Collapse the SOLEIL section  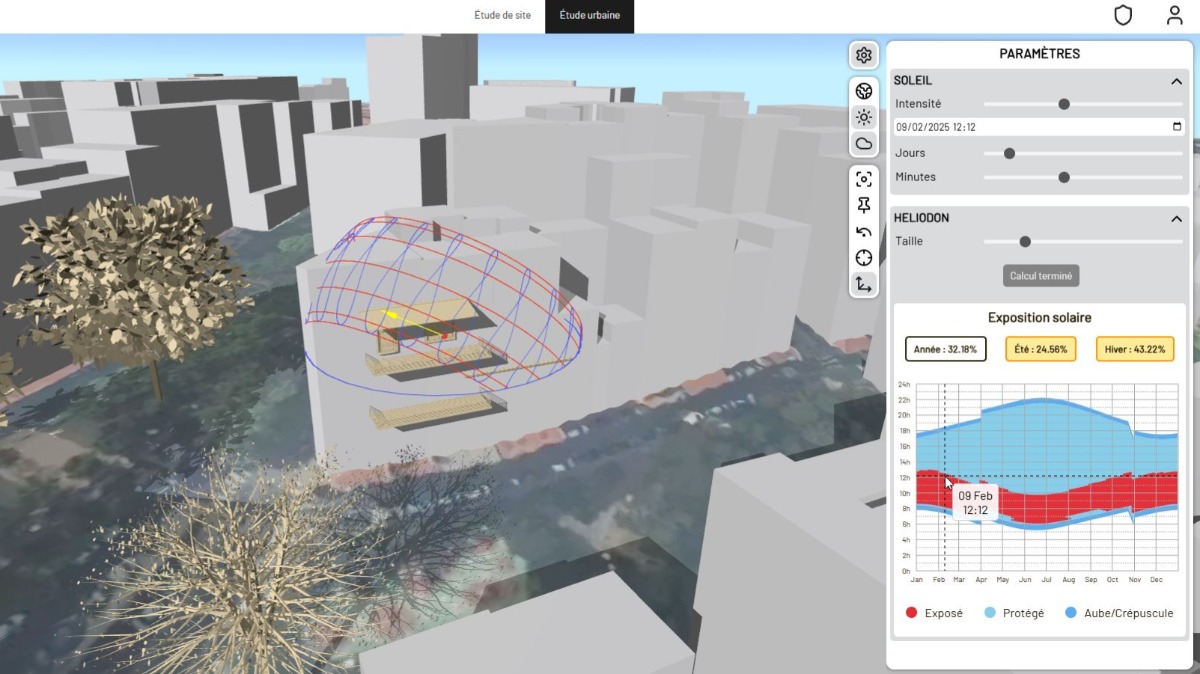tap(1176, 81)
